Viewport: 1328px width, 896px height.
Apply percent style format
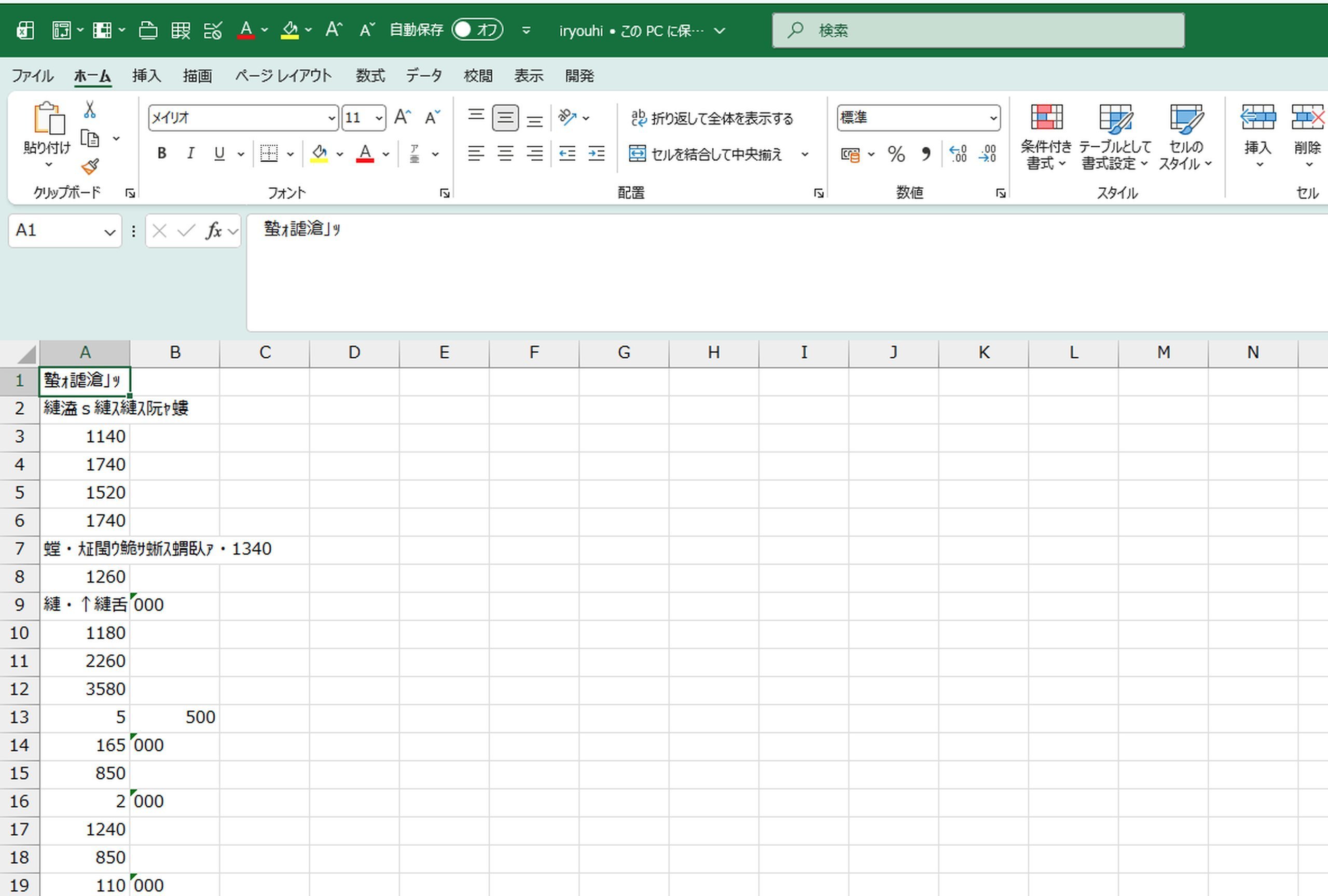point(896,154)
